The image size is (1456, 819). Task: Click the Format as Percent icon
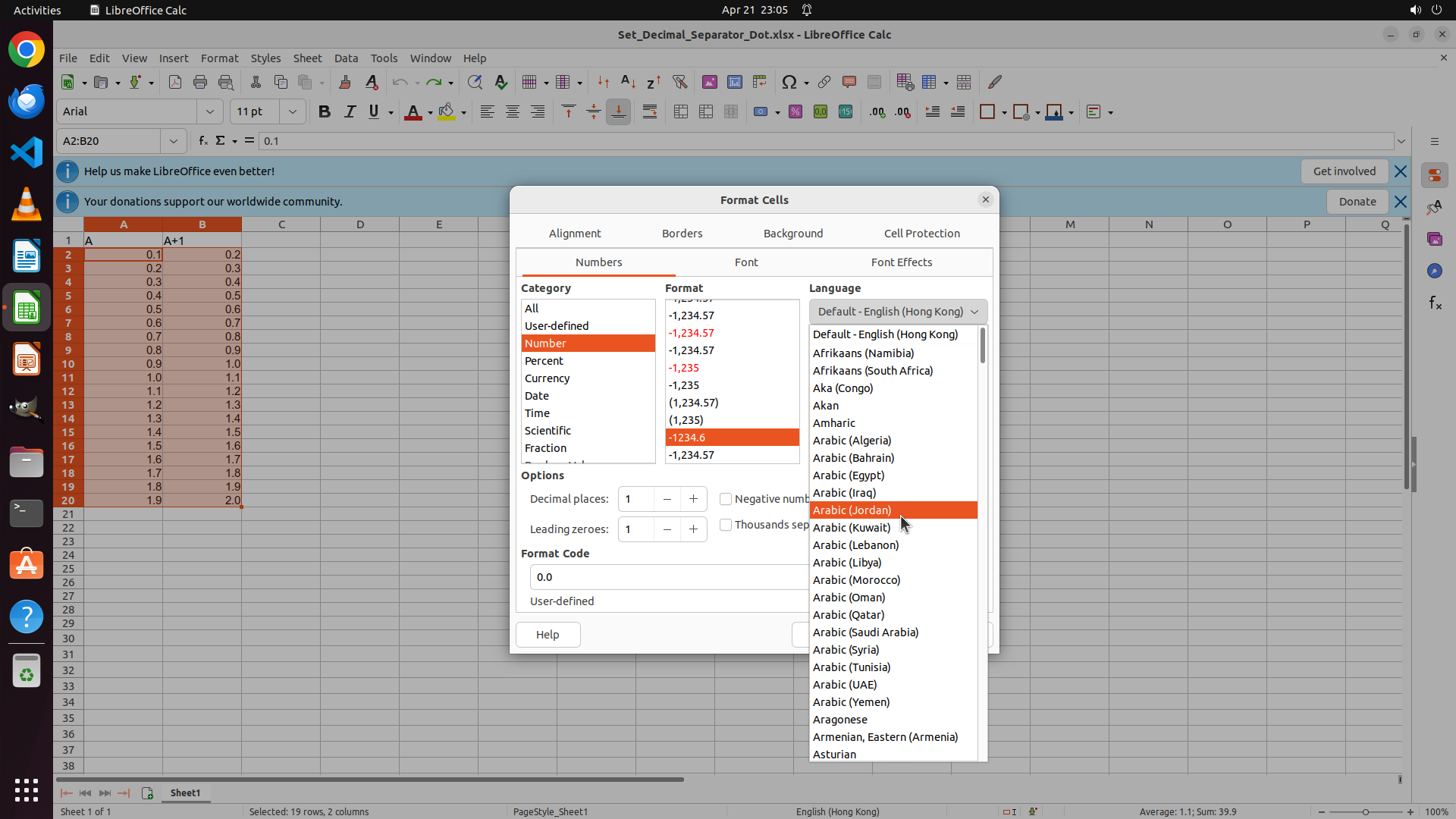795,112
